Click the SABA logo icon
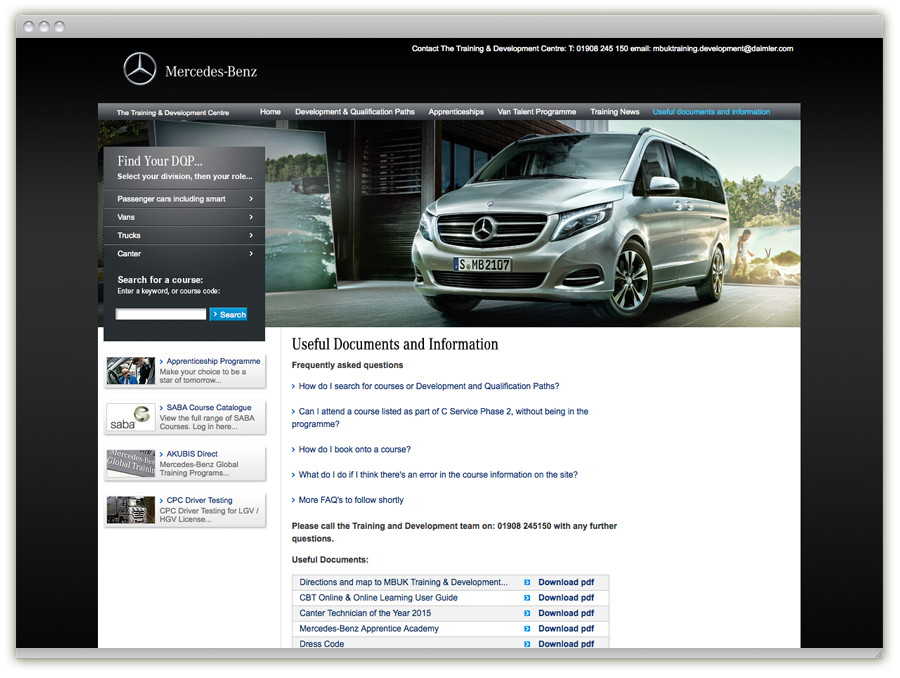 tap(131, 418)
